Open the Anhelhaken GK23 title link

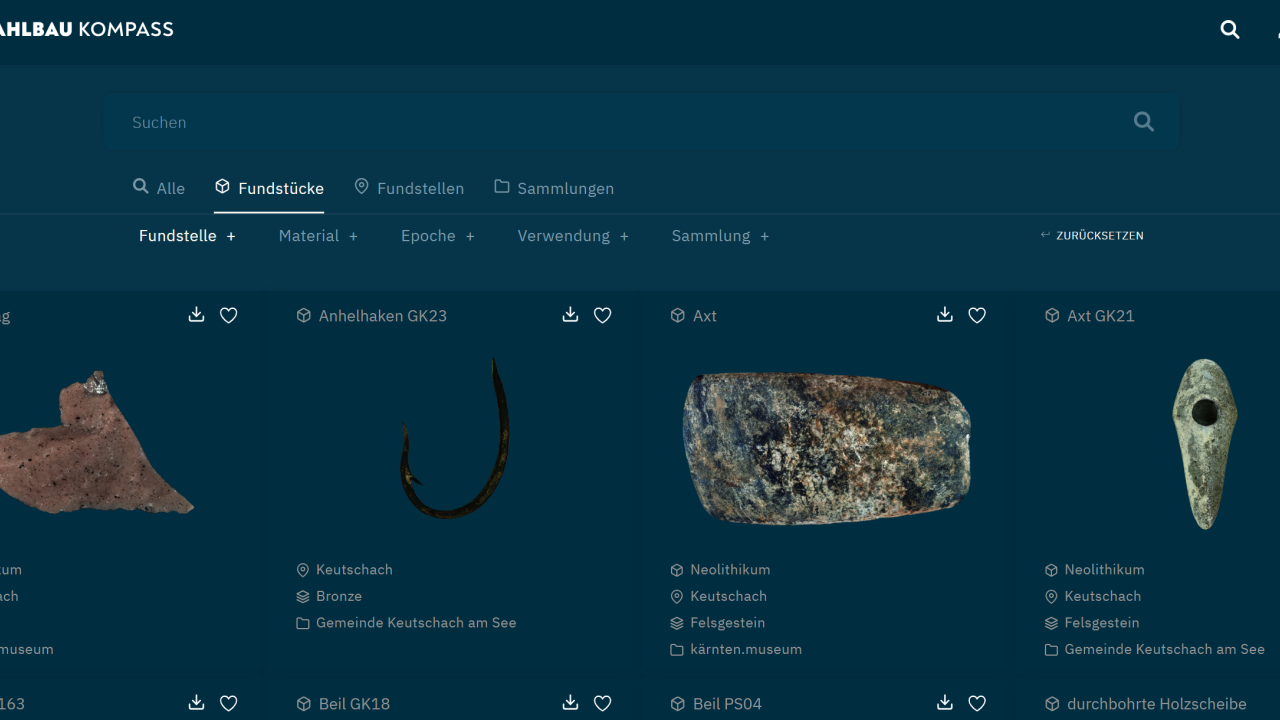click(x=383, y=316)
